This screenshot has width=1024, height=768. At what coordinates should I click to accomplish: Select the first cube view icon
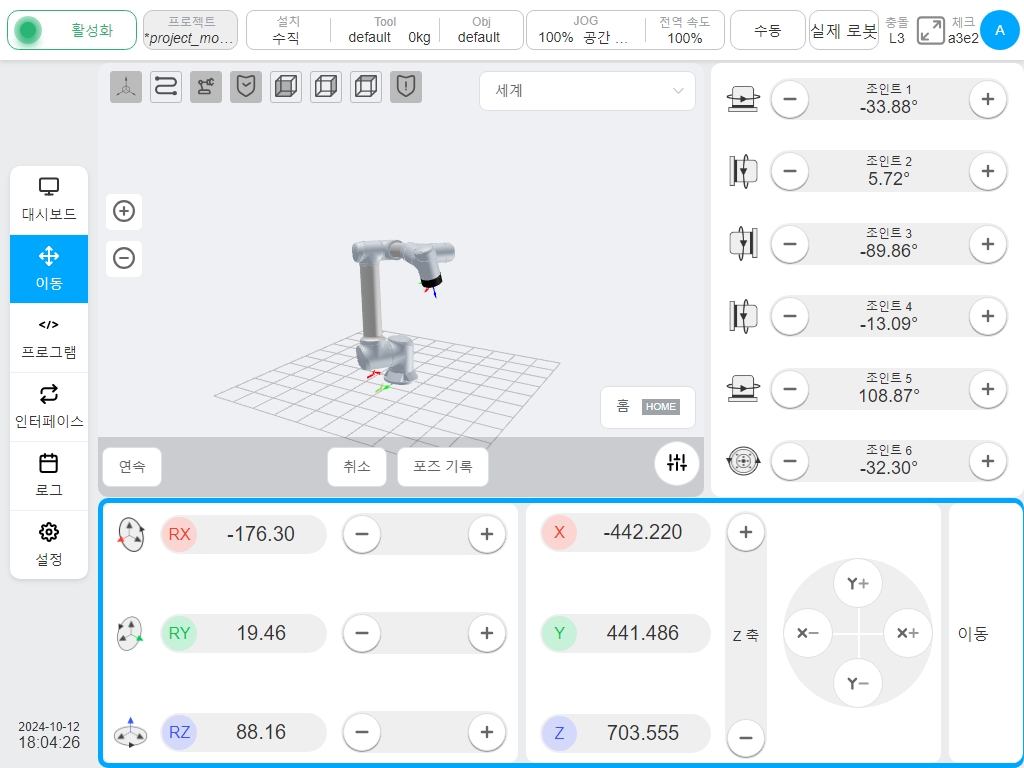point(286,87)
